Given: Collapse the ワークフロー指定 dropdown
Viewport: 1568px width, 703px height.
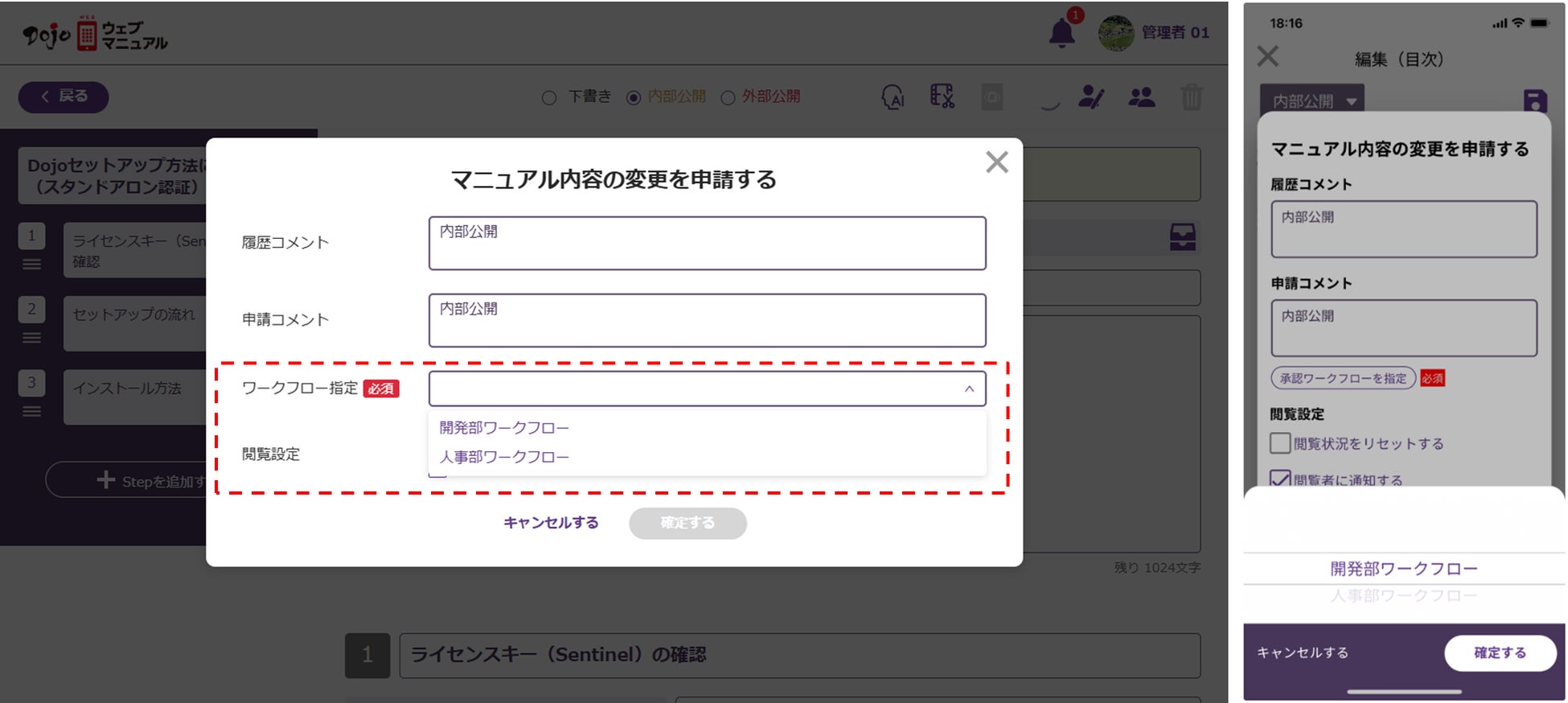Looking at the screenshot, I should coord(969,389).
